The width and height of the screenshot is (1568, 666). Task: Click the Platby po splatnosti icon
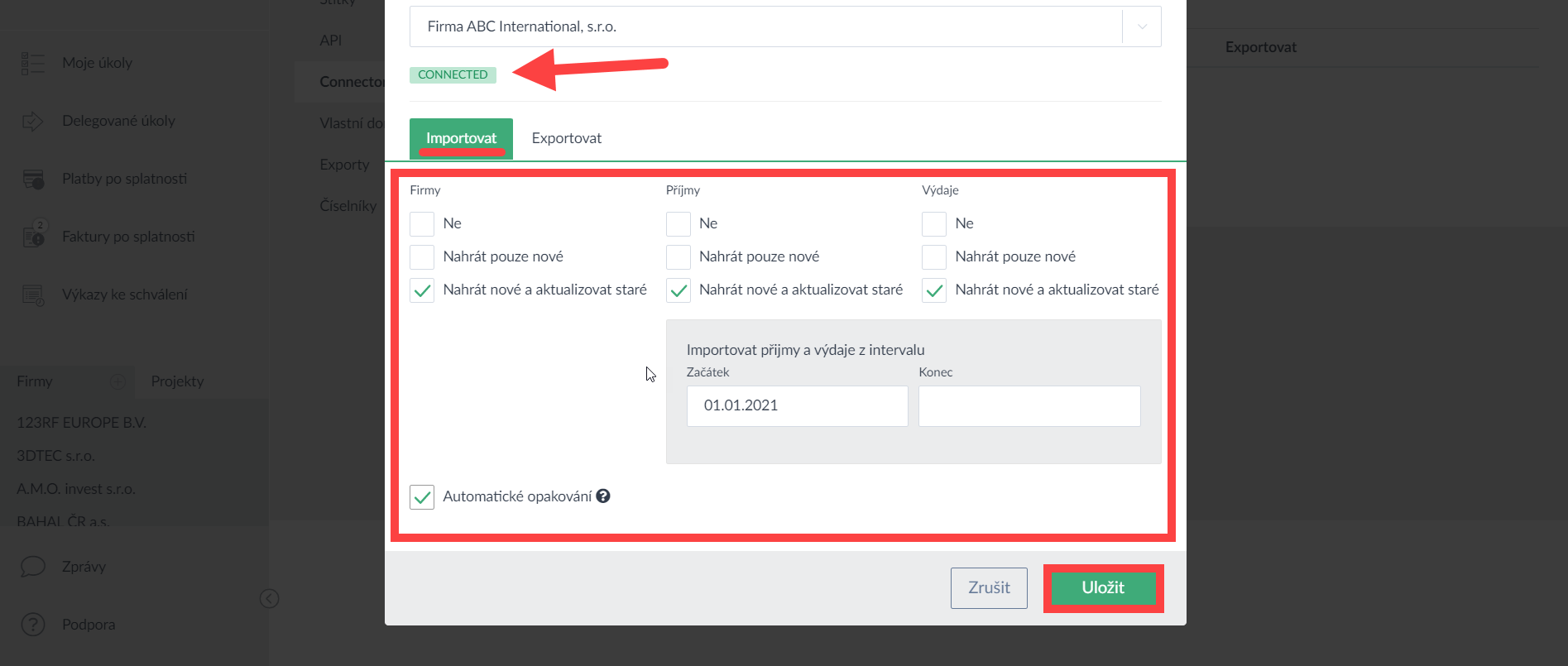coord(33,180)
